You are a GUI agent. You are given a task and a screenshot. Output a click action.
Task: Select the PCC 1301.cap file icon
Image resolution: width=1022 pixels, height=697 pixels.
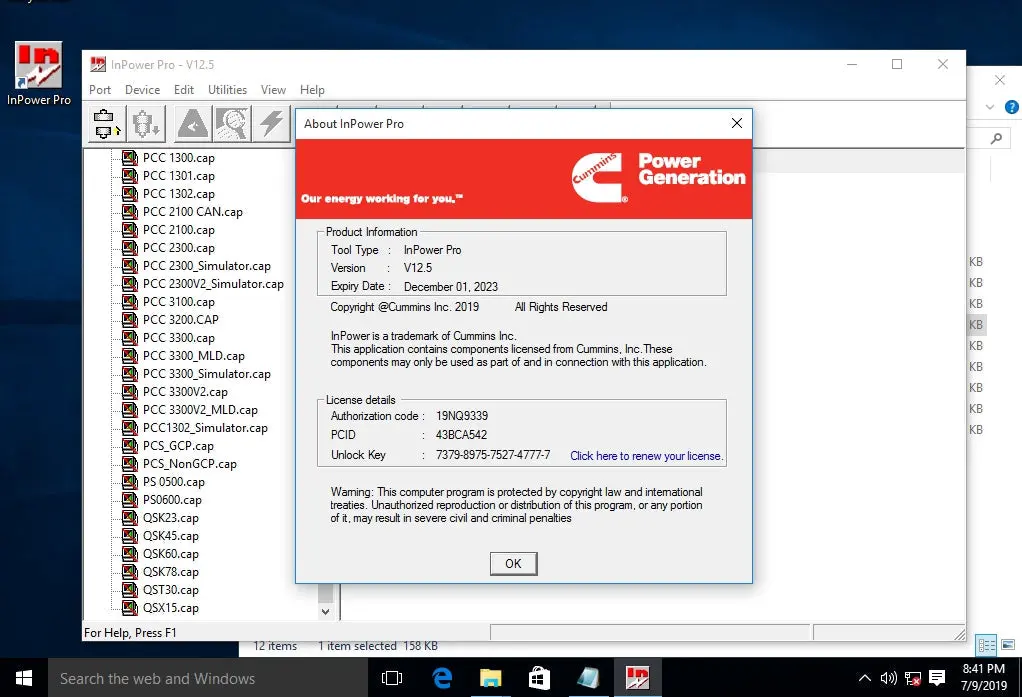pos(130,176)
